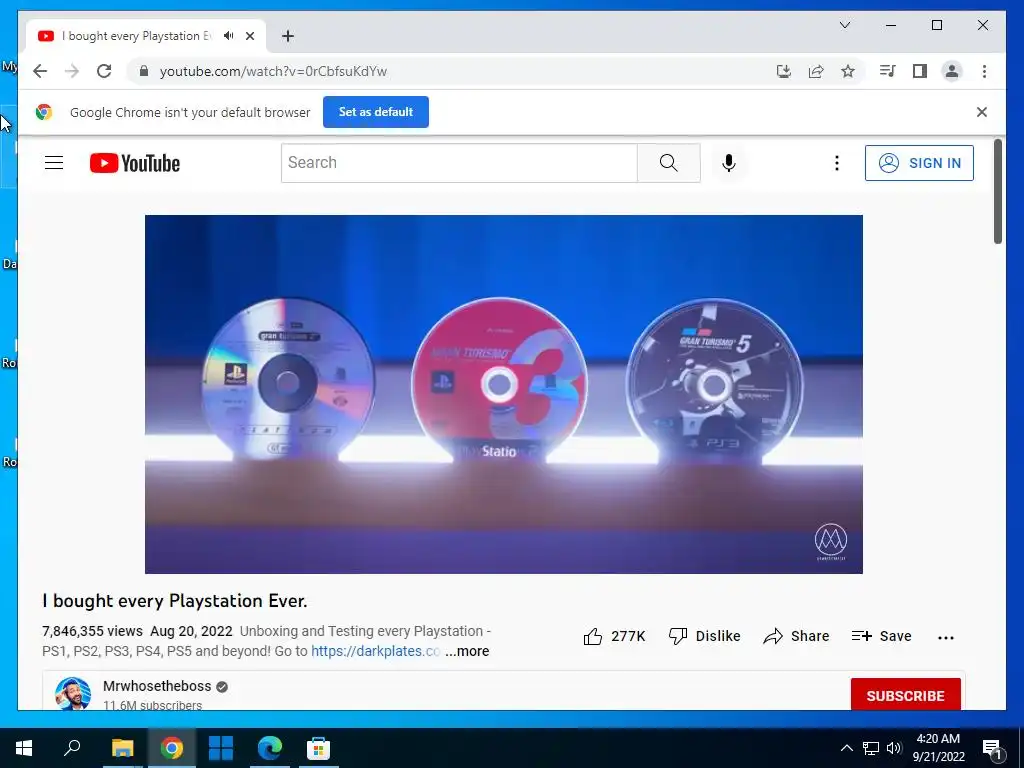This screenshot has height=768, width=1024.
Task: Open taskbar search
Action: tap(72, 747)
